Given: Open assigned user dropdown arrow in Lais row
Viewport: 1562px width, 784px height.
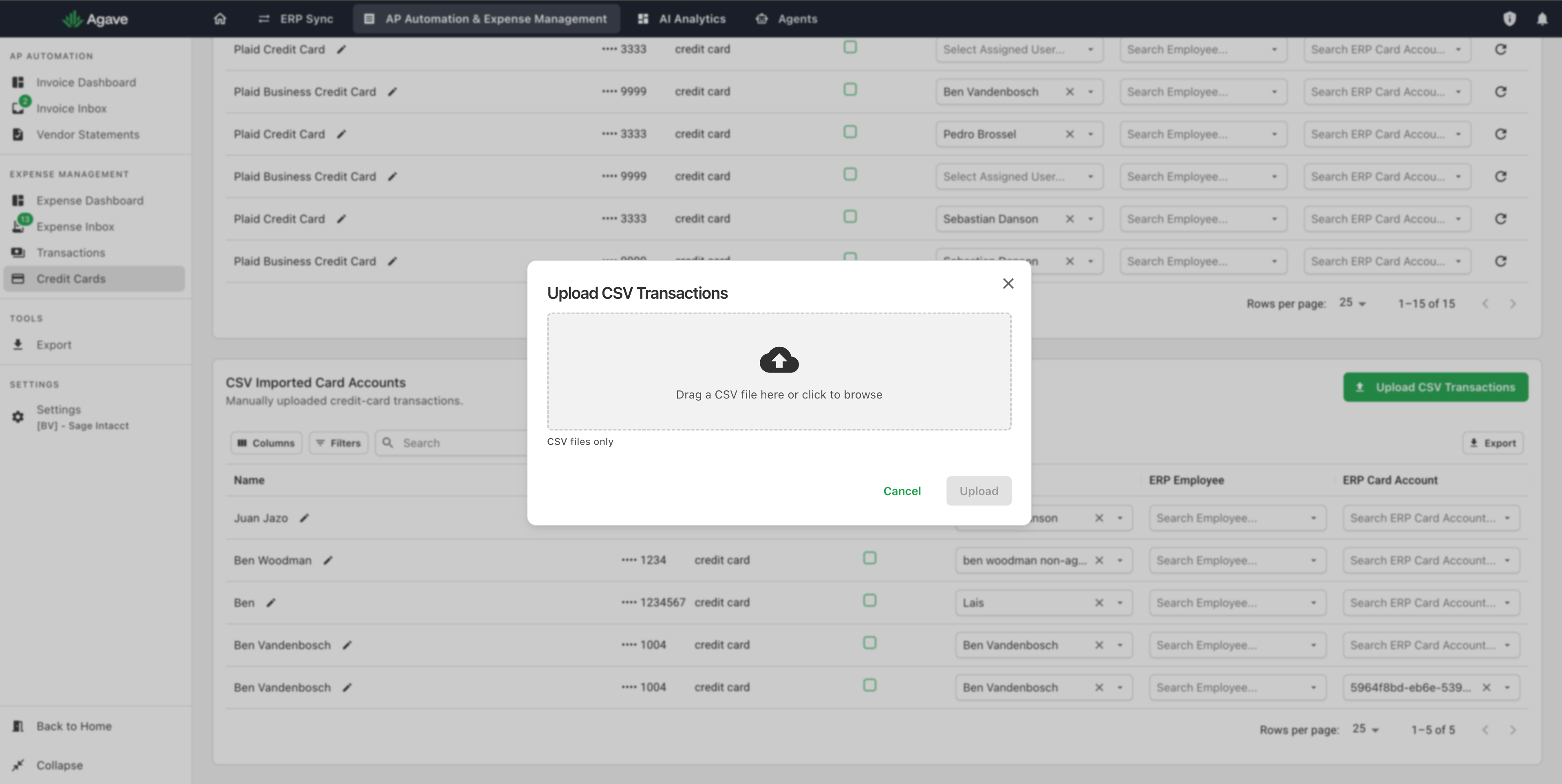Looking at the screenshot, I should coord(1120,603).
